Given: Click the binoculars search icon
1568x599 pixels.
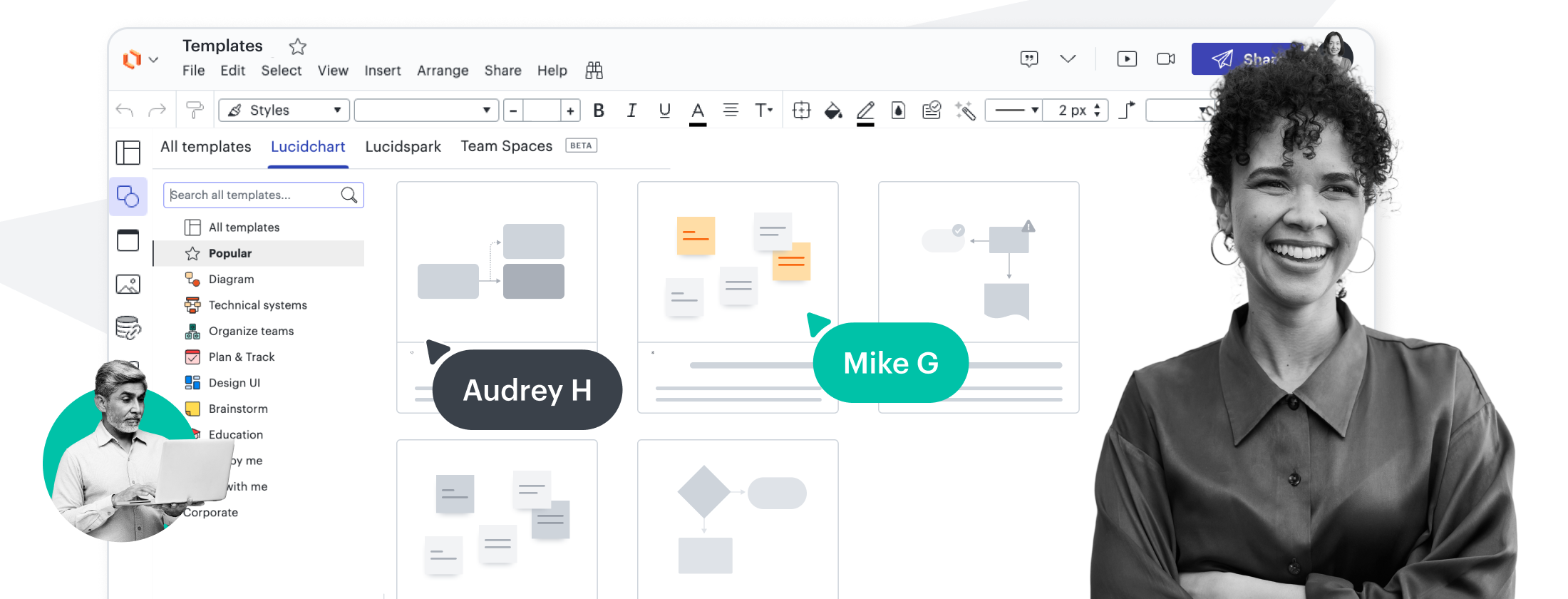Looking at the screenshot, I should [594, 70].
